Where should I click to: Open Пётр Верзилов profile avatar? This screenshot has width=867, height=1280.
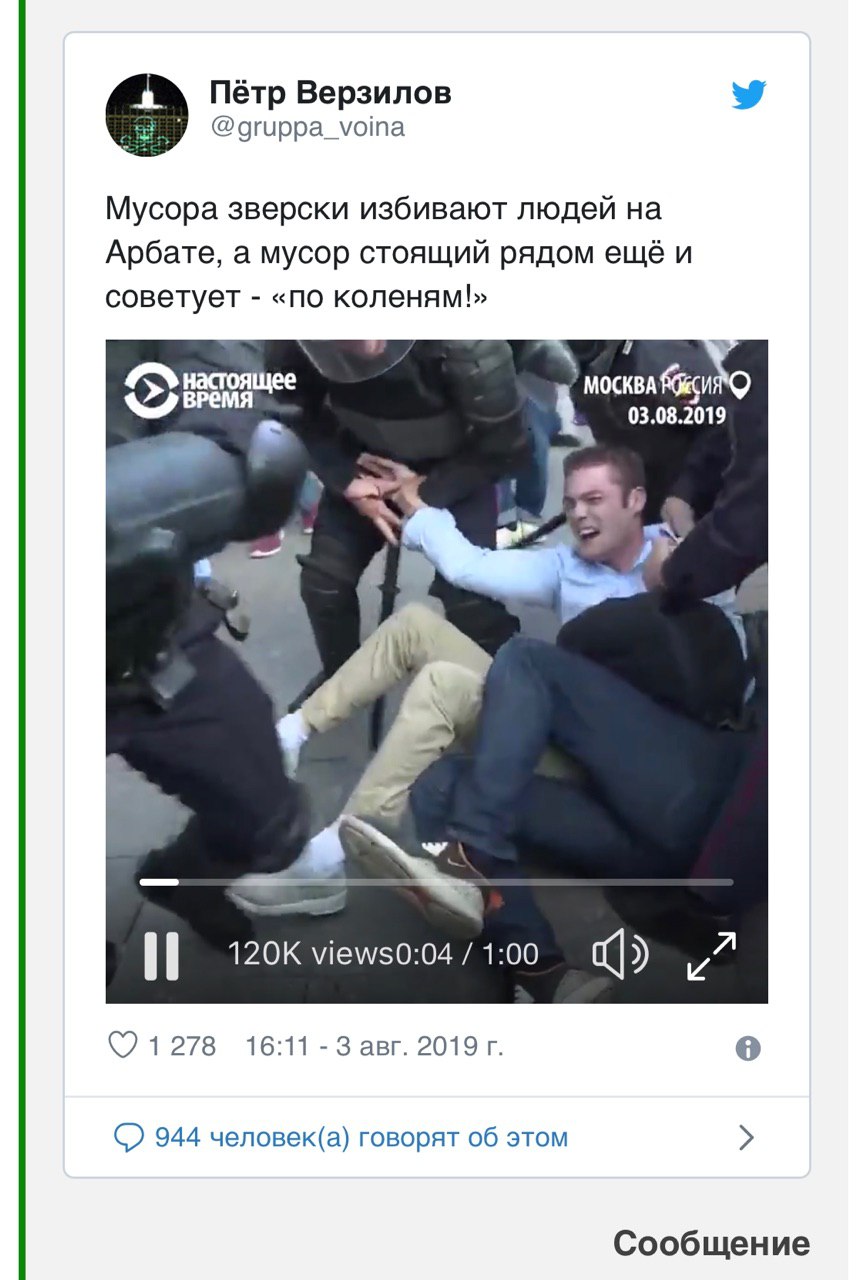click(147, 115)
